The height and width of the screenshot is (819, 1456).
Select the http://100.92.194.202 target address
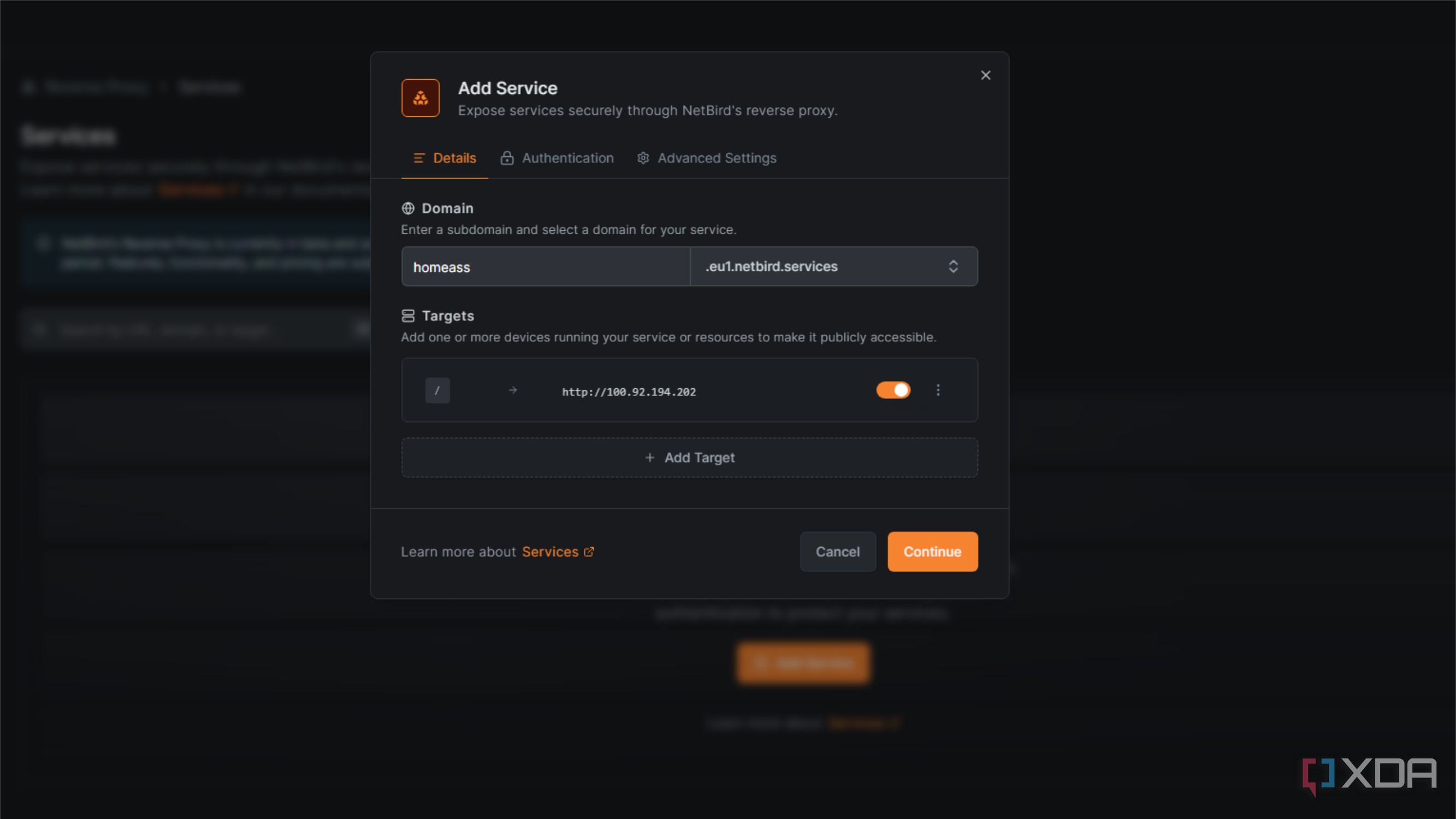[629, 391]
